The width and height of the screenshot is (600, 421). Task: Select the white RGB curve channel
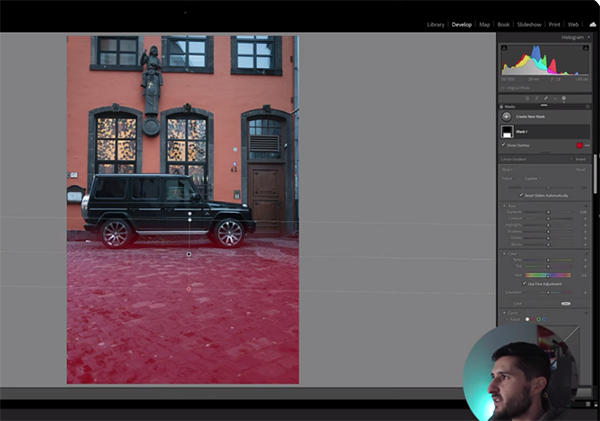click(527, 319)
